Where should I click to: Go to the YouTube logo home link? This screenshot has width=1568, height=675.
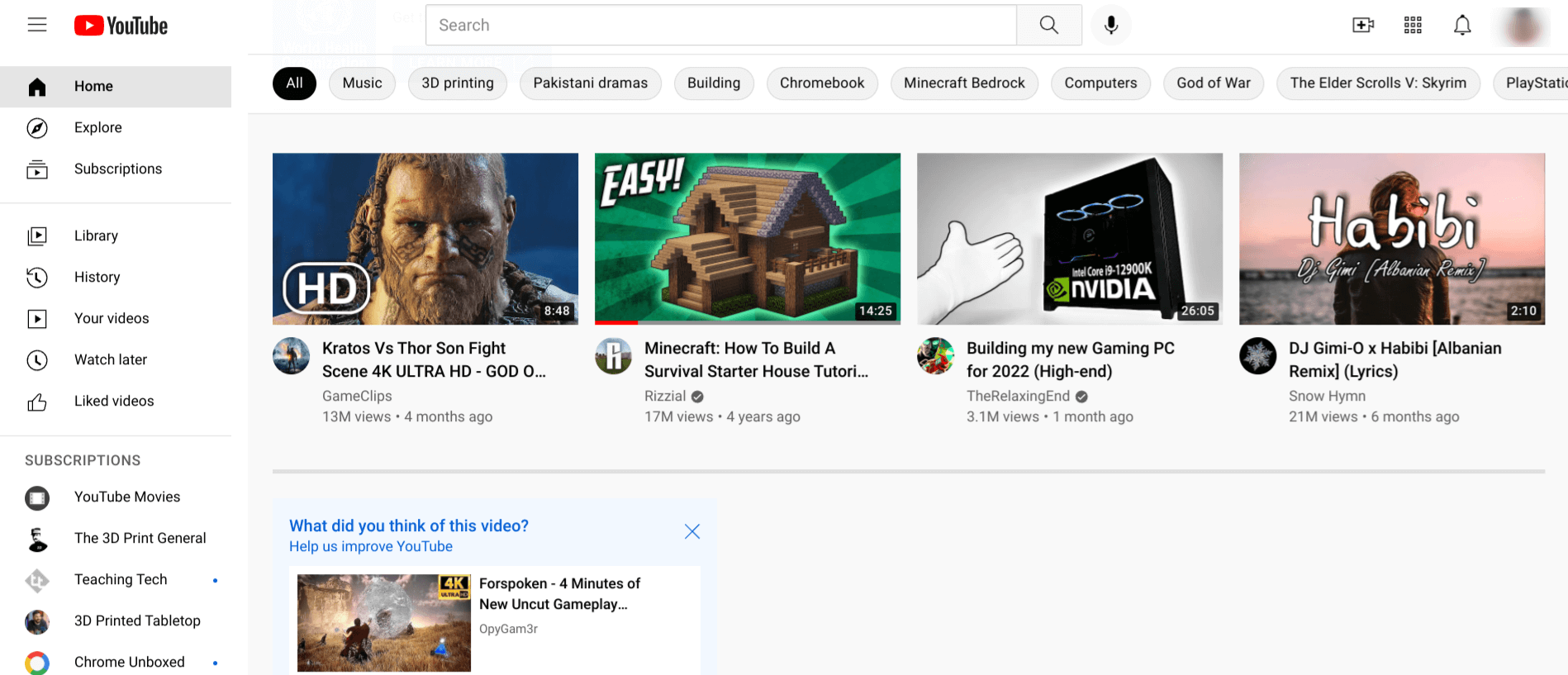click(x=121, y=26)
